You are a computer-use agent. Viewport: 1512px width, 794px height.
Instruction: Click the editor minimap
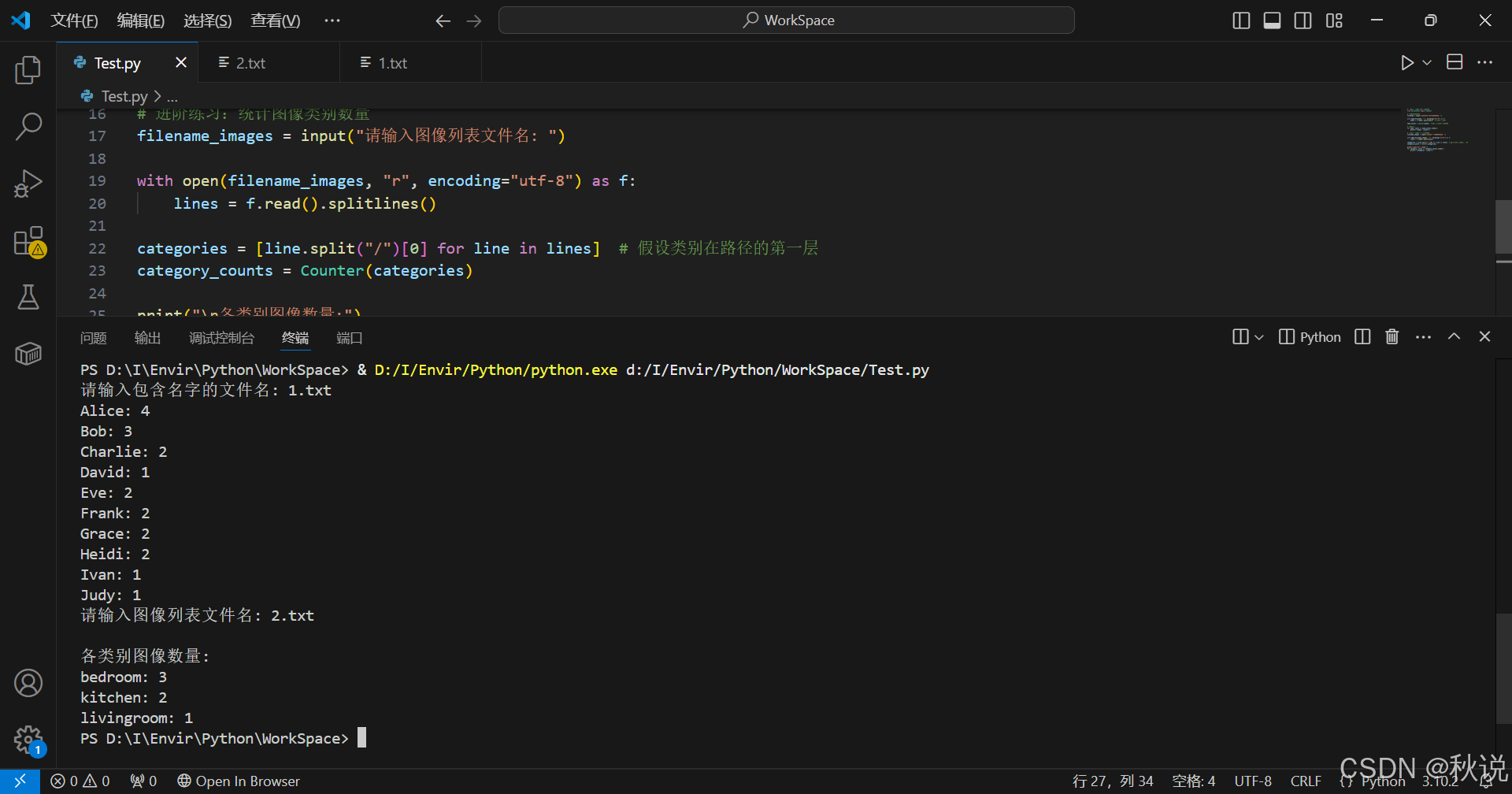point(1438,131)
